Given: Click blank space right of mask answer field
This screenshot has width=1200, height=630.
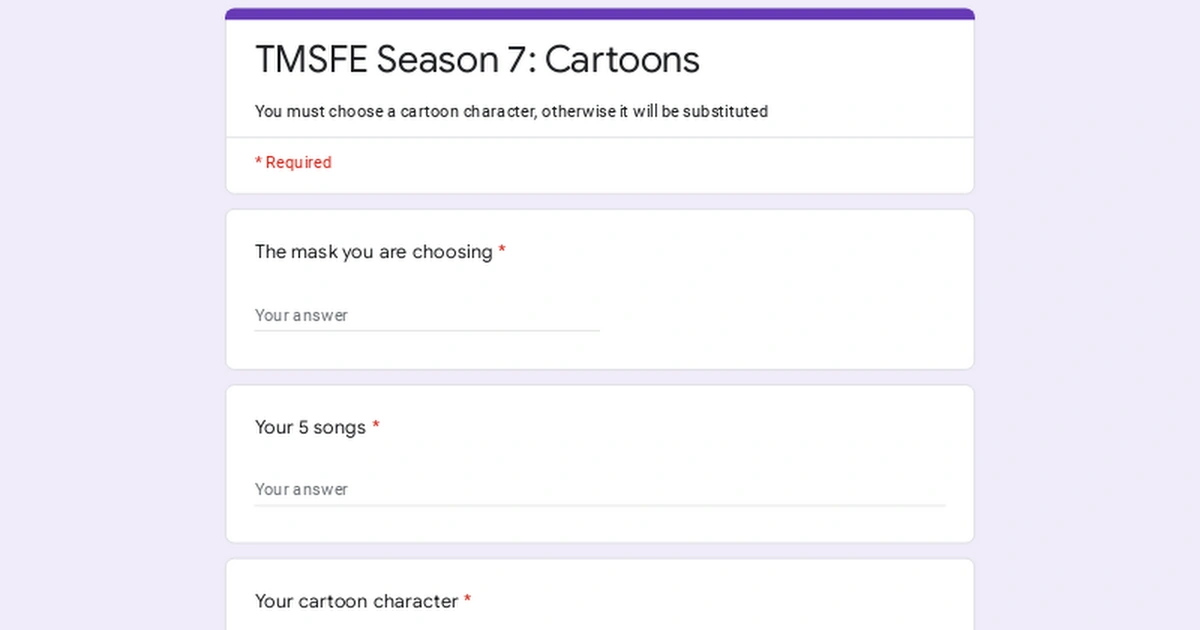Looking at the screenshot, I should click(x=780, y=315).
